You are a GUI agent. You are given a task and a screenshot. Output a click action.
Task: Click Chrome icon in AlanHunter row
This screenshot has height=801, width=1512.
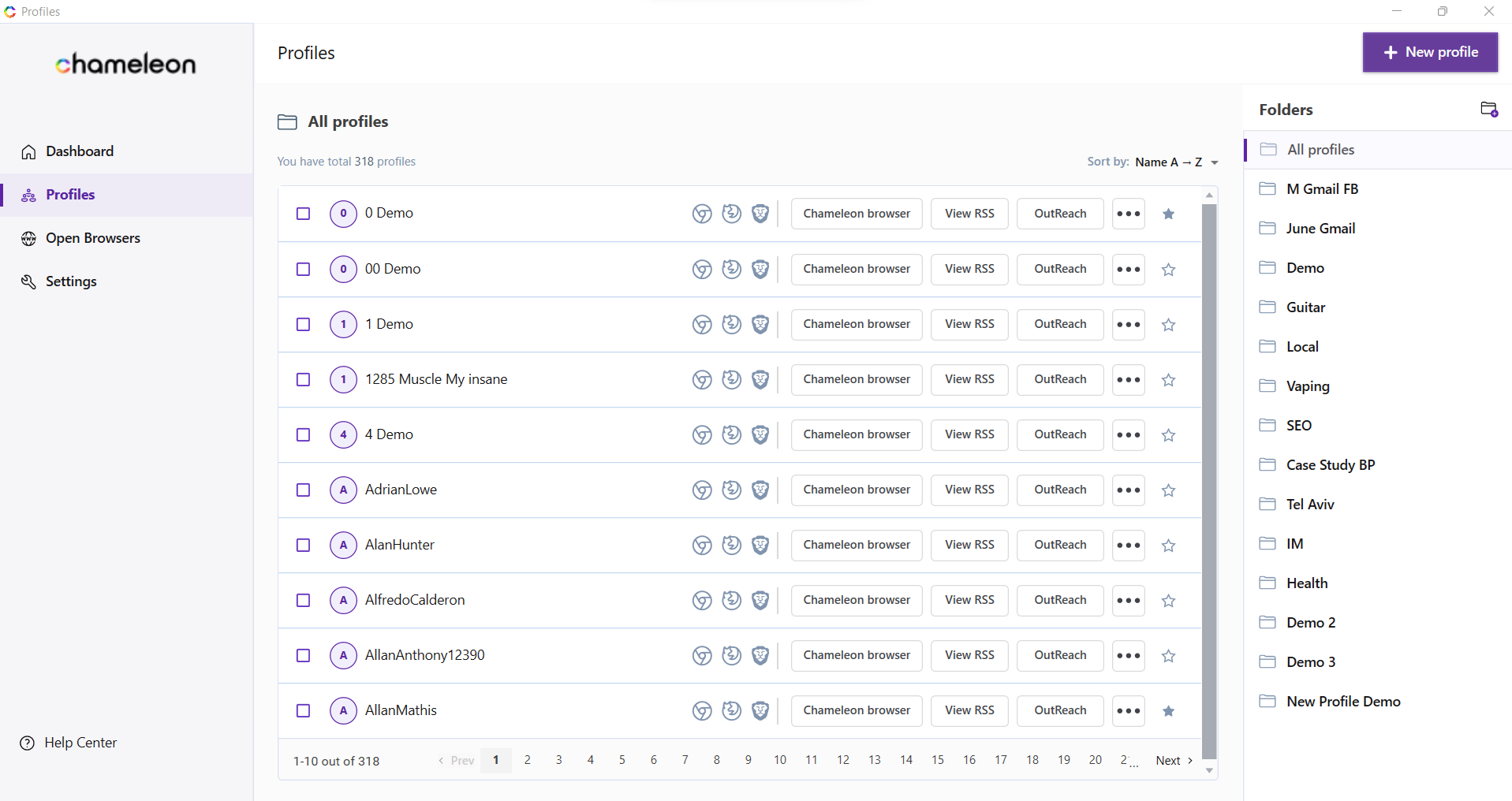tap(702, 545)
